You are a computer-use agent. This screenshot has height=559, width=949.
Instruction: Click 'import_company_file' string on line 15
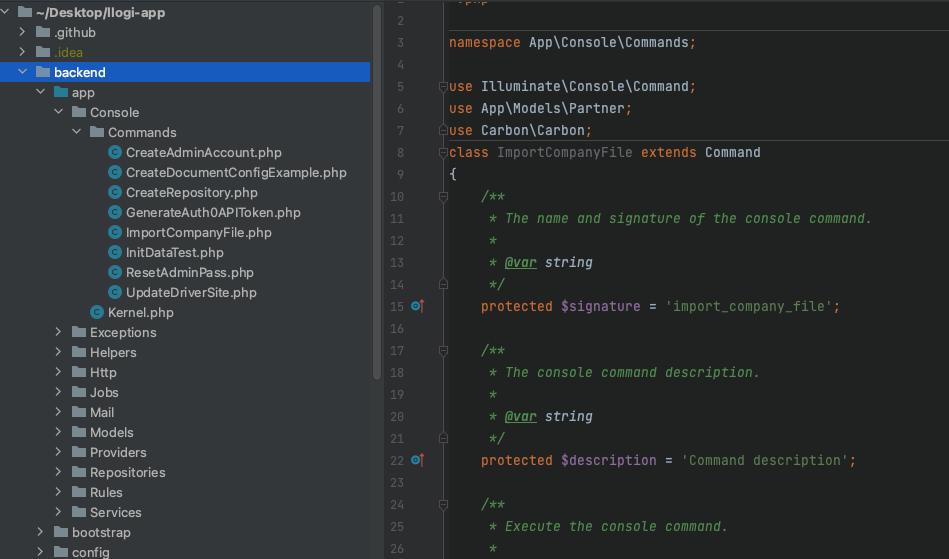pos(748,306)
